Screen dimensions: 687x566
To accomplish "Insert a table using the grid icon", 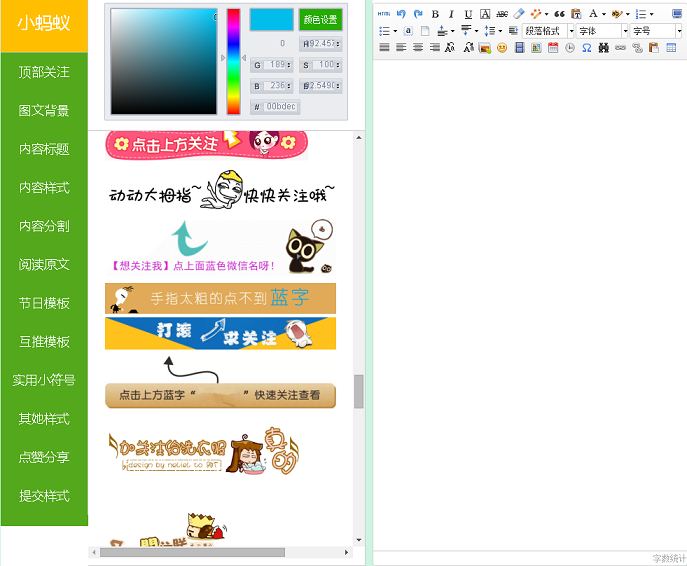I will [671, 47].
